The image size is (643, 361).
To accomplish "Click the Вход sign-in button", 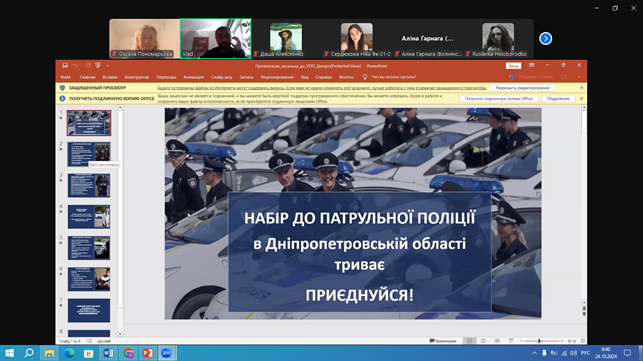I will [513, 66].
